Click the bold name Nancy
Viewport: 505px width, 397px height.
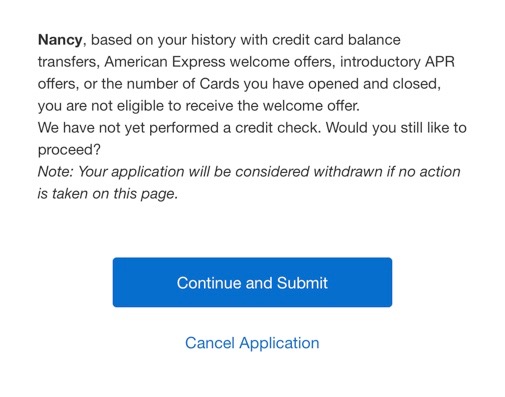60,40
